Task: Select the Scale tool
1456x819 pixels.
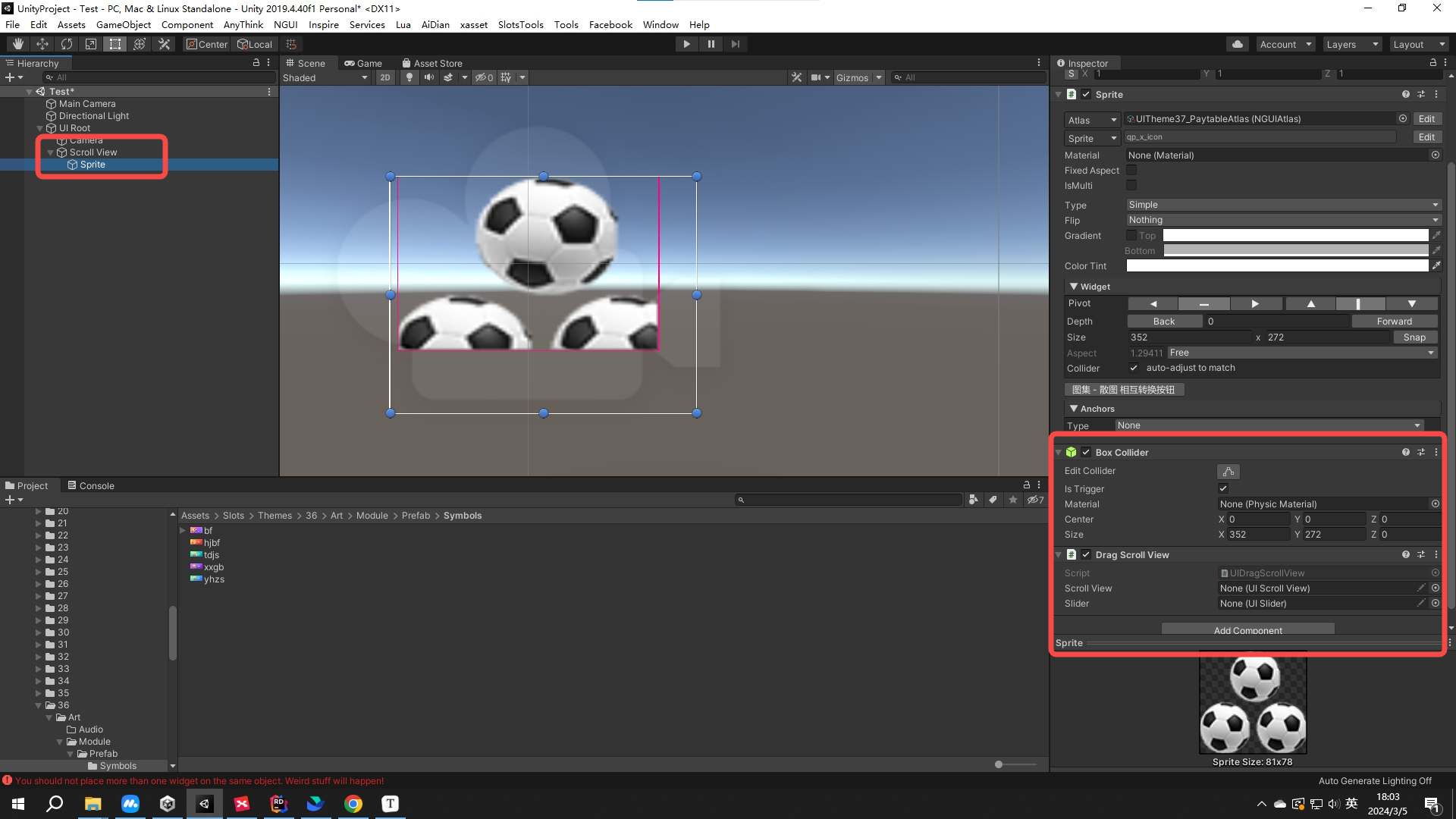Action: tap(90, 44)
